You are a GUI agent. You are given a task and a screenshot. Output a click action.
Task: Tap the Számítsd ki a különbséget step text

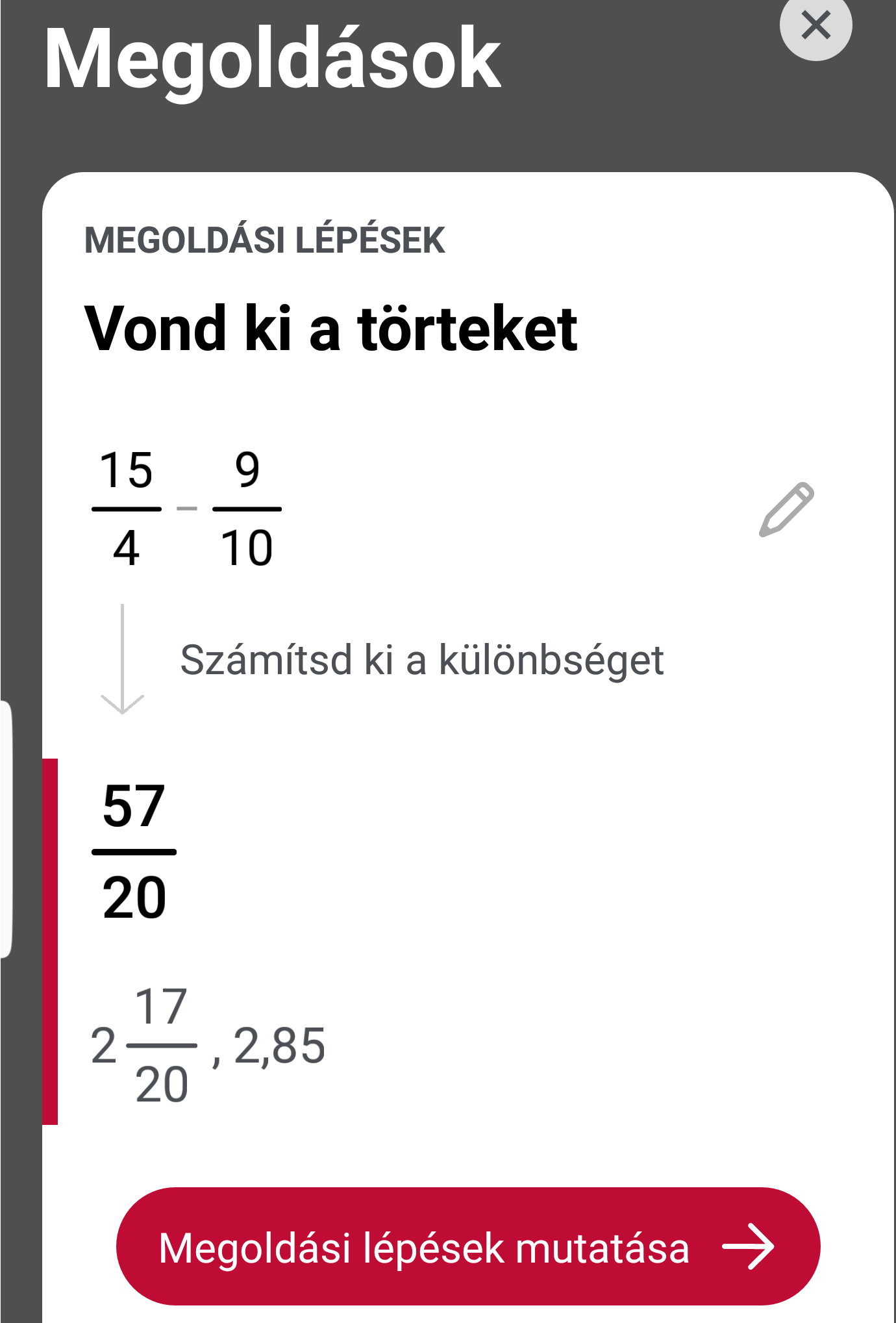(x=421, y=660)
